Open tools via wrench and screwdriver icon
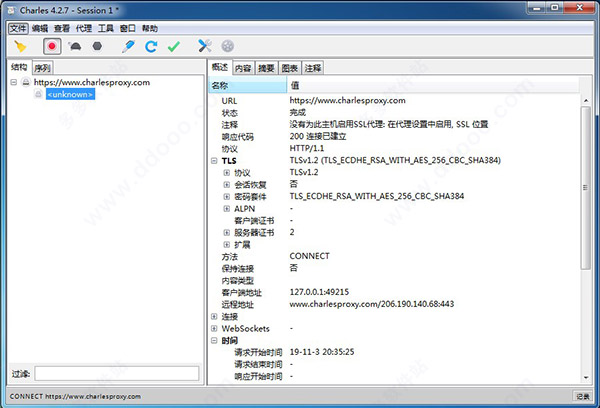The height and width of the screenshot is (408, 600). (x=205, y=46)
